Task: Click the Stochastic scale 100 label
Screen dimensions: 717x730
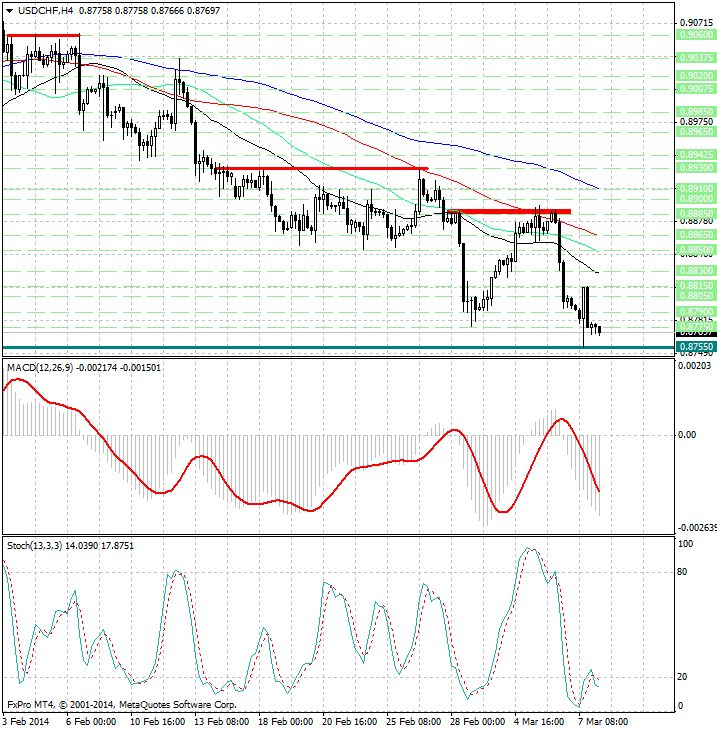Action: pyautogui.click(x=685, y=544)
